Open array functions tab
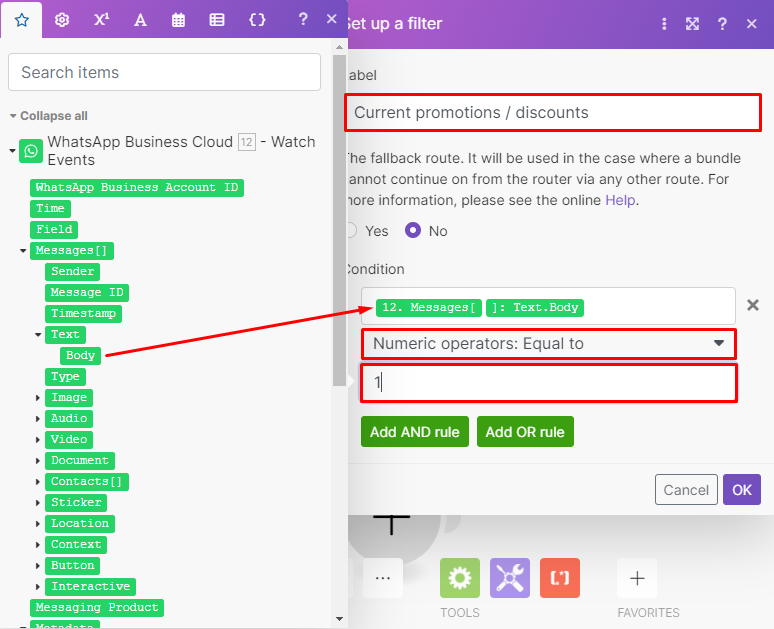This screenshot has width=774, height=629. tap(217, 20)
